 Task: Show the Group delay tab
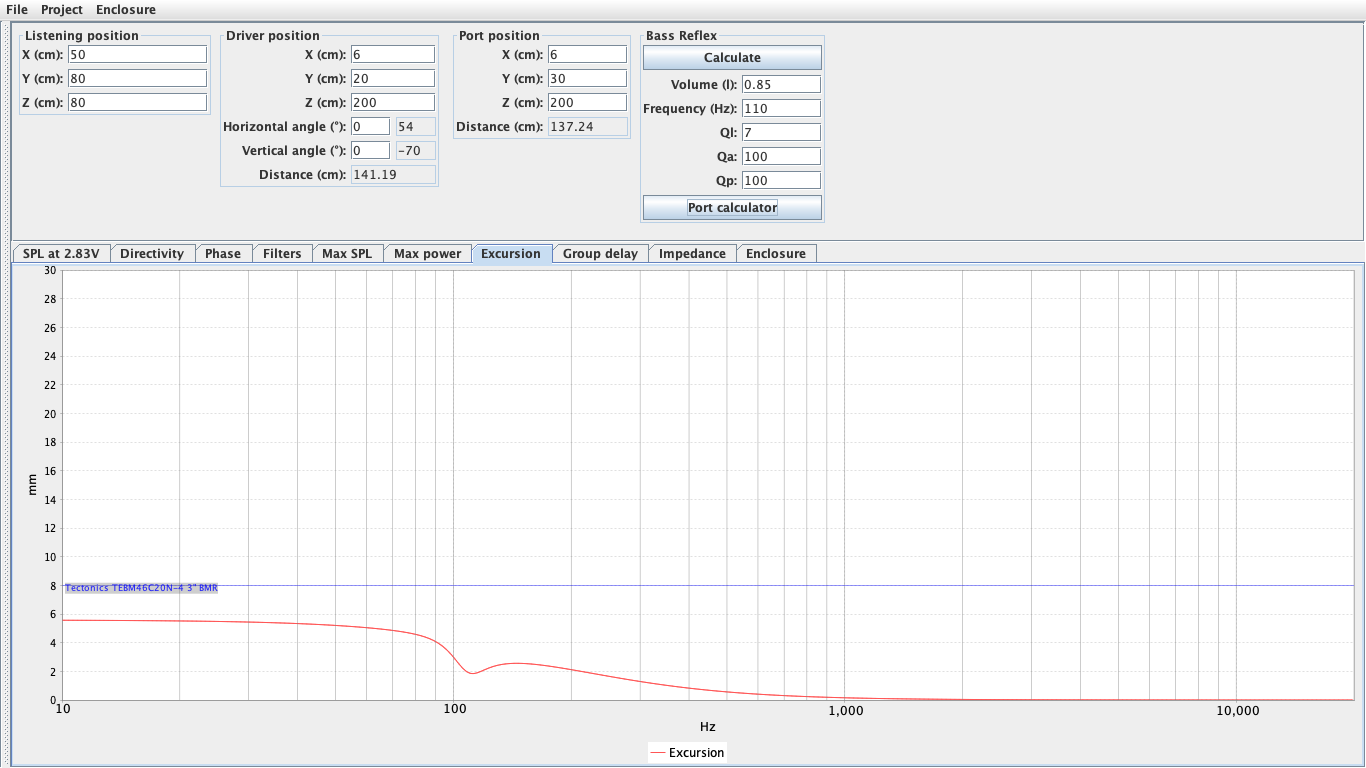(600, 253)
